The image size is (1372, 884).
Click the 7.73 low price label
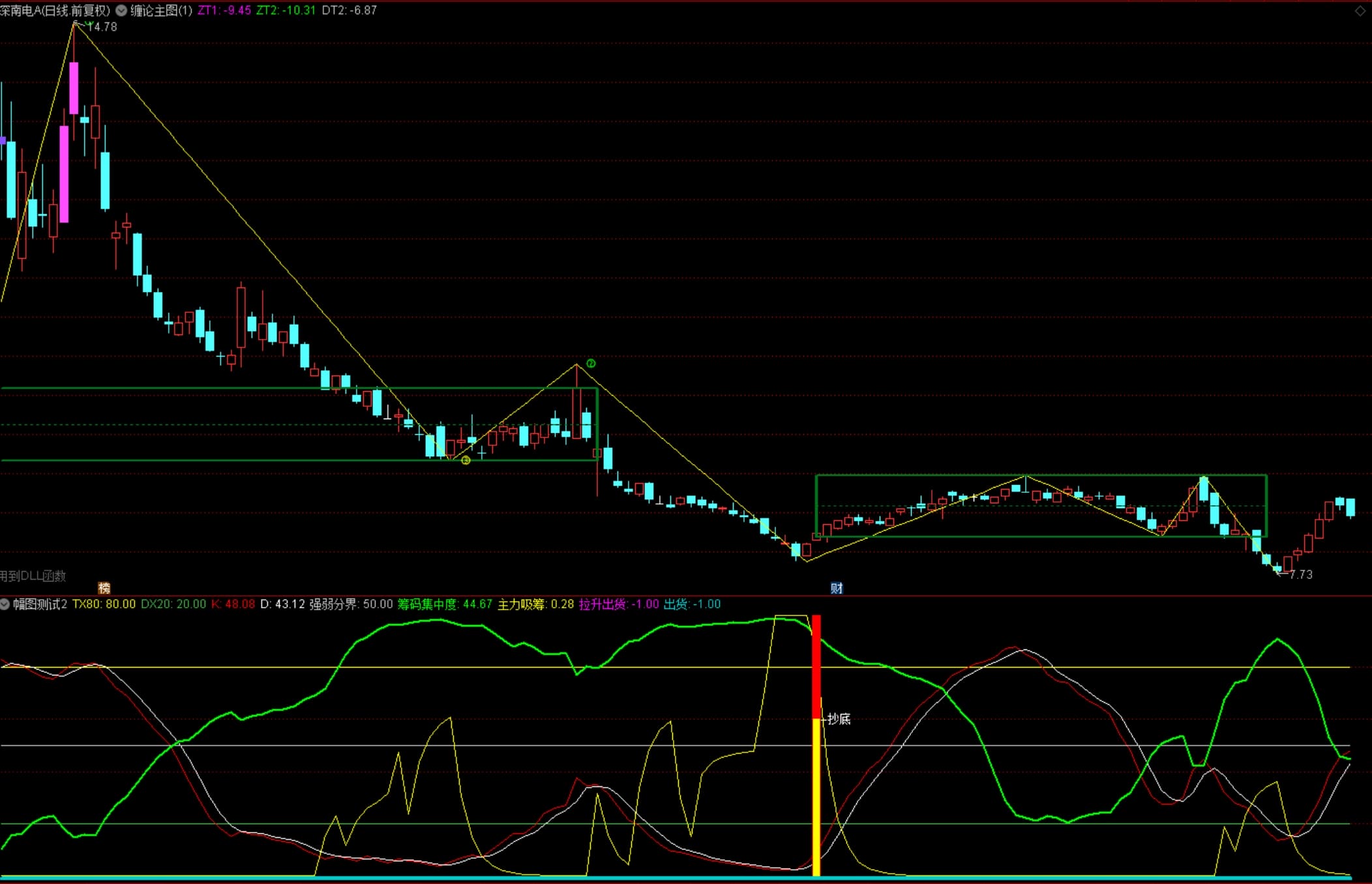tap(1301, 574)
